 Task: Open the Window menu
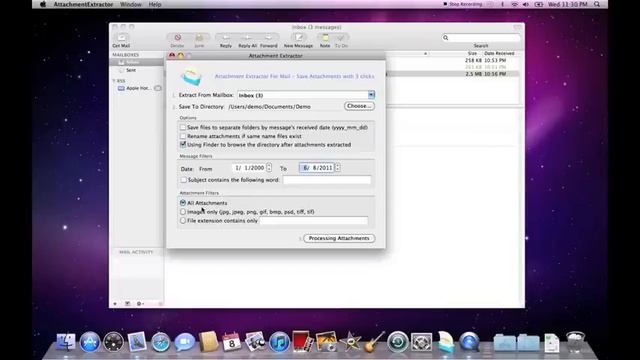(131, 4)
